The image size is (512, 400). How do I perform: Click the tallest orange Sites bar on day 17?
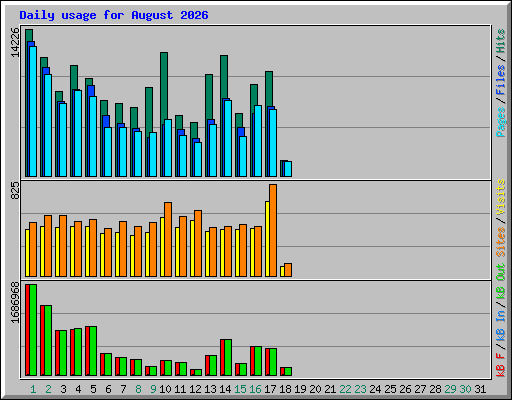coord(273,230)
